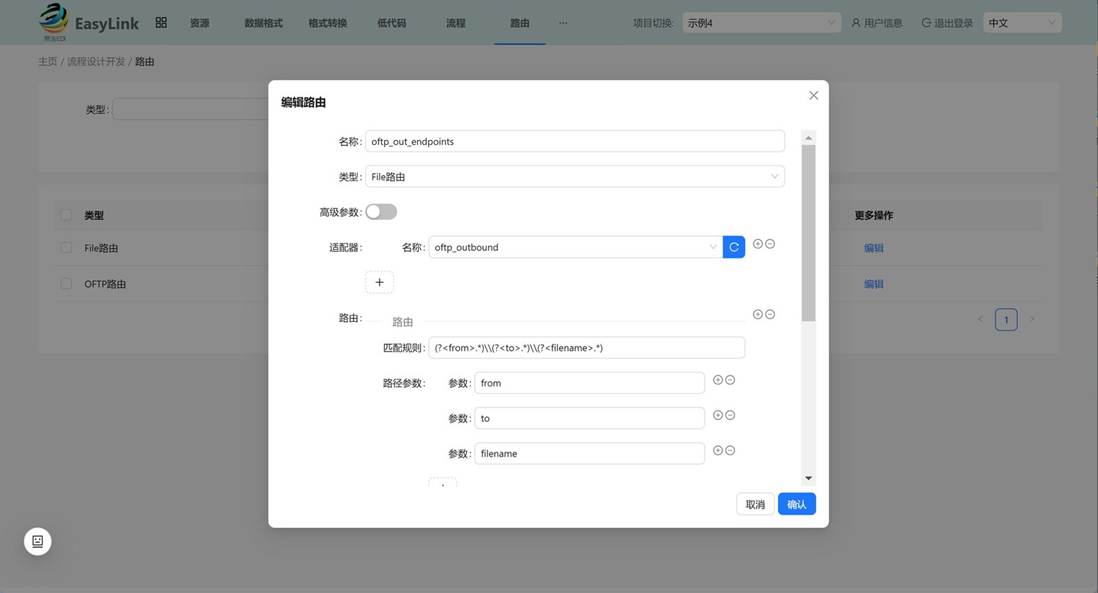The height and width of the screenshot is (593, 1098).
Task: Add a parameter after 'to' field
Action: (718, 415)
